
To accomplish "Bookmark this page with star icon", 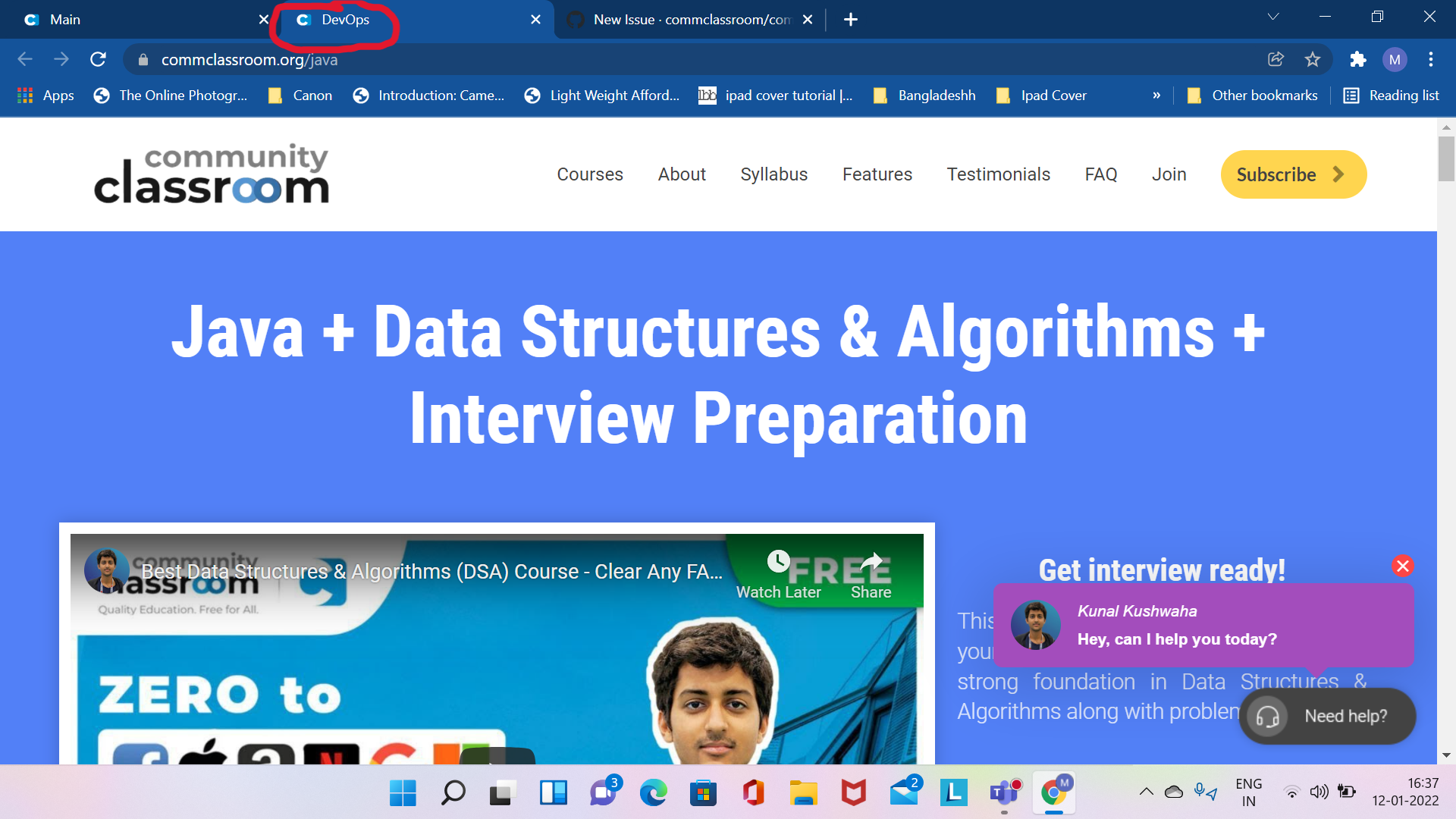I will (x=1313, y=59).
